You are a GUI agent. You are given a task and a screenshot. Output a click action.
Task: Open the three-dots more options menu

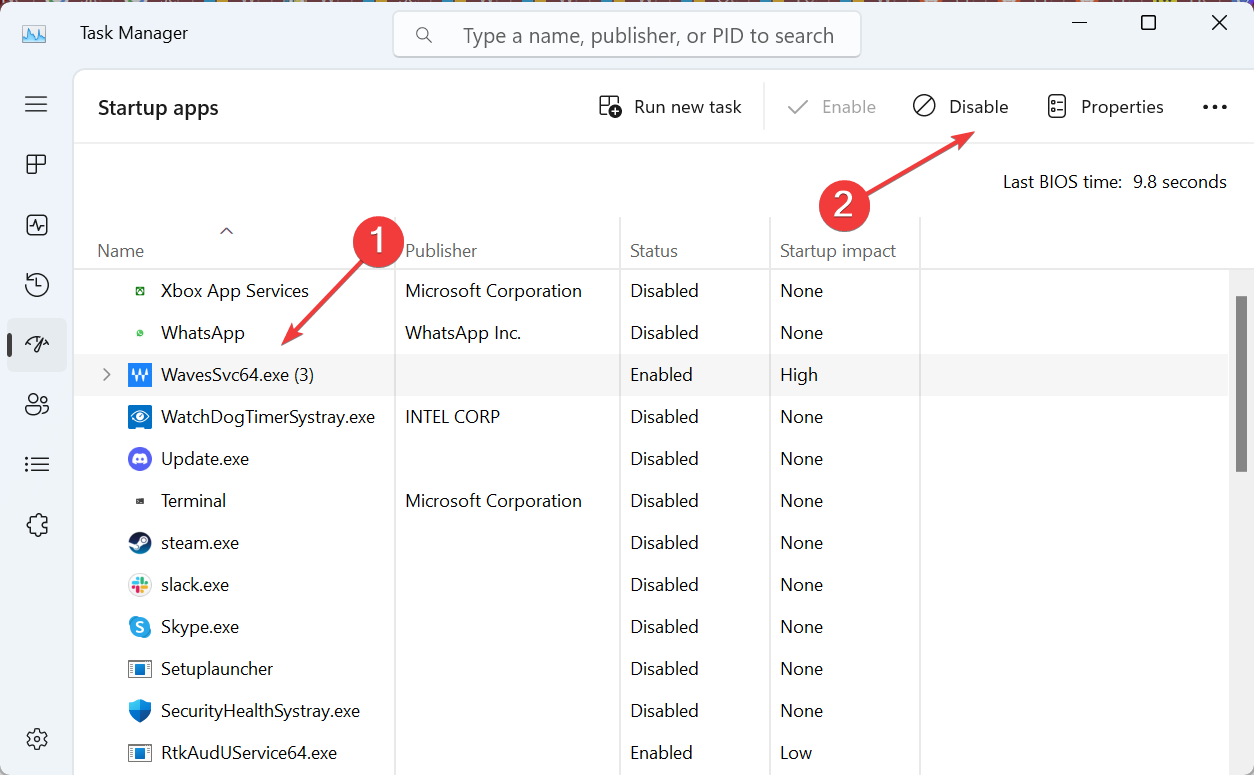(x=1214, y=107)
